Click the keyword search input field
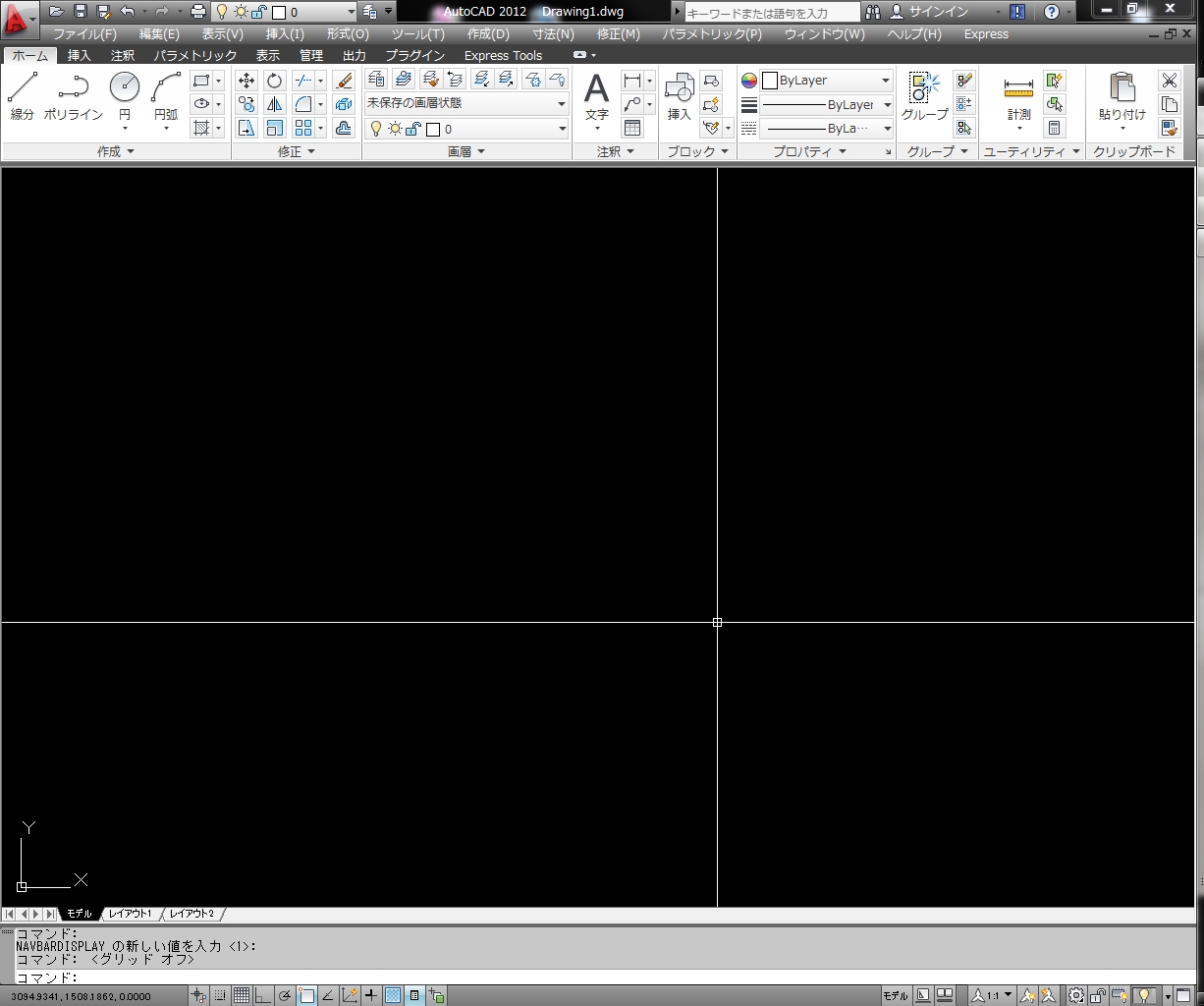Viewport: 1204px width, 1006px height. click(x=771, y=13)
